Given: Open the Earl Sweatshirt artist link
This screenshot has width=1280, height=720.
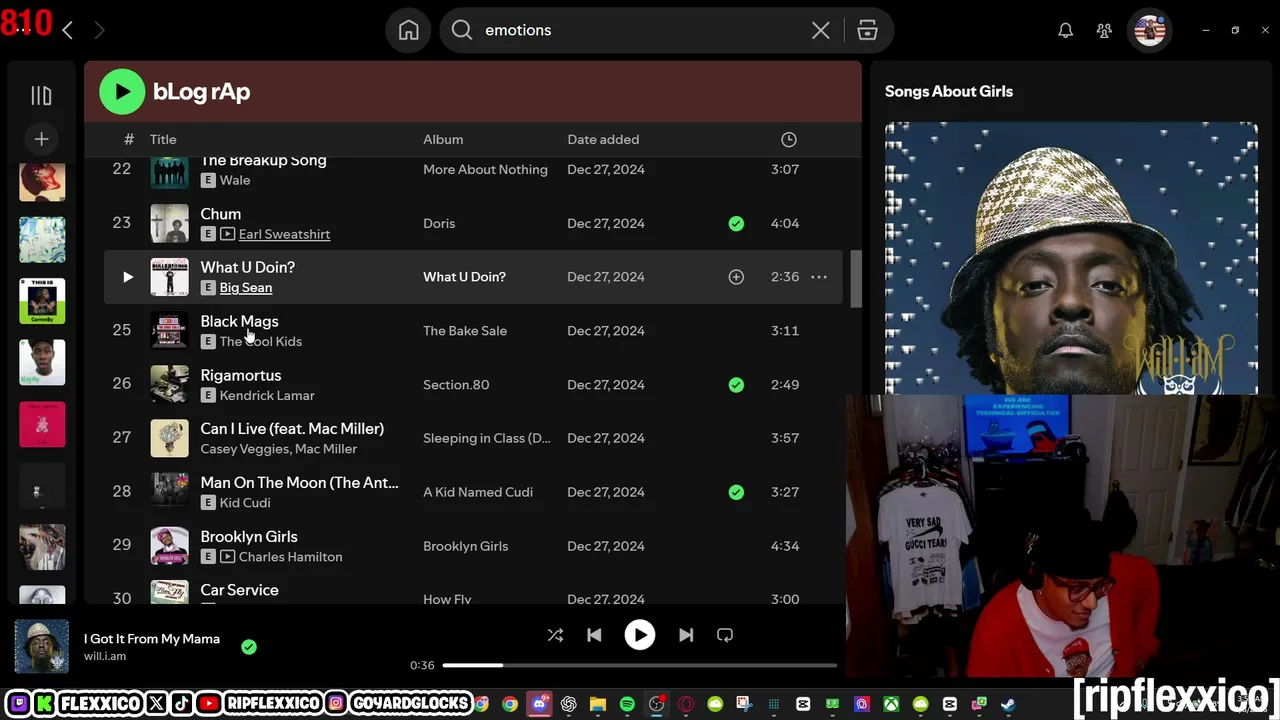Looking at the screenshot, I should [284, 234].
